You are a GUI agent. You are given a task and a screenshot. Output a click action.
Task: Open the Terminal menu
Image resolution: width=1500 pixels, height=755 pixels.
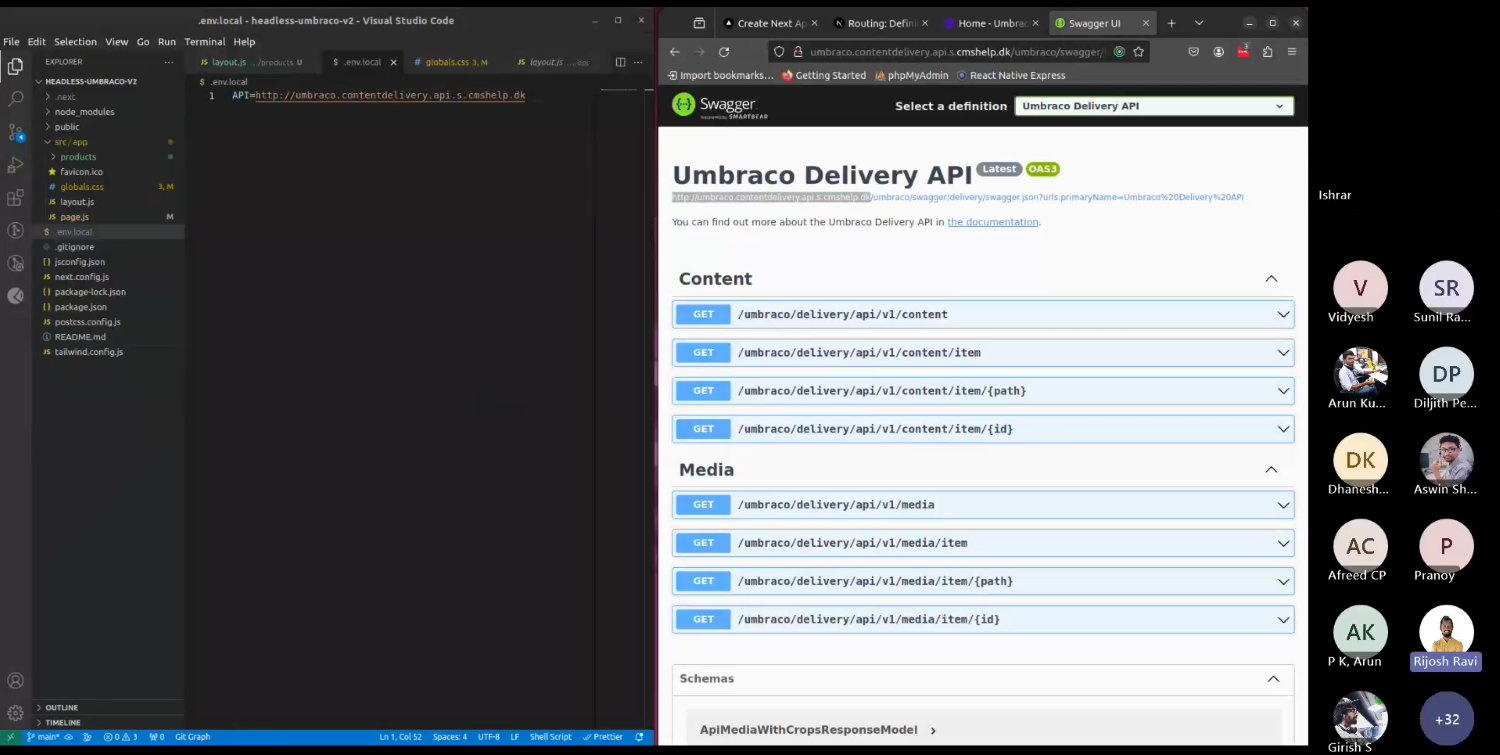pos(204,42)
